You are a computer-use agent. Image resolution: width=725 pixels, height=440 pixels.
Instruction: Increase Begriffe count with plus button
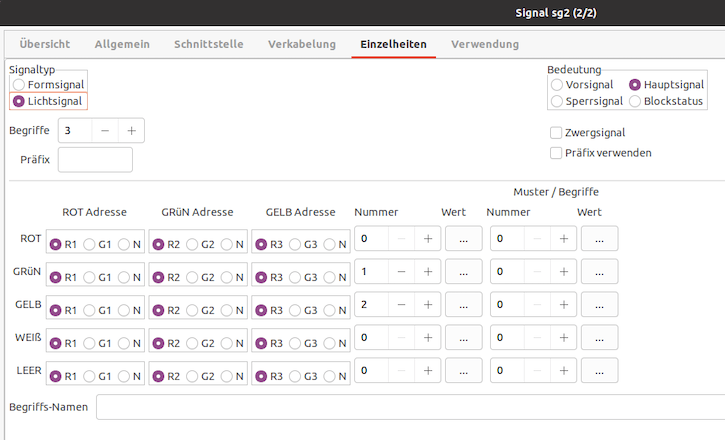(130, 130)
